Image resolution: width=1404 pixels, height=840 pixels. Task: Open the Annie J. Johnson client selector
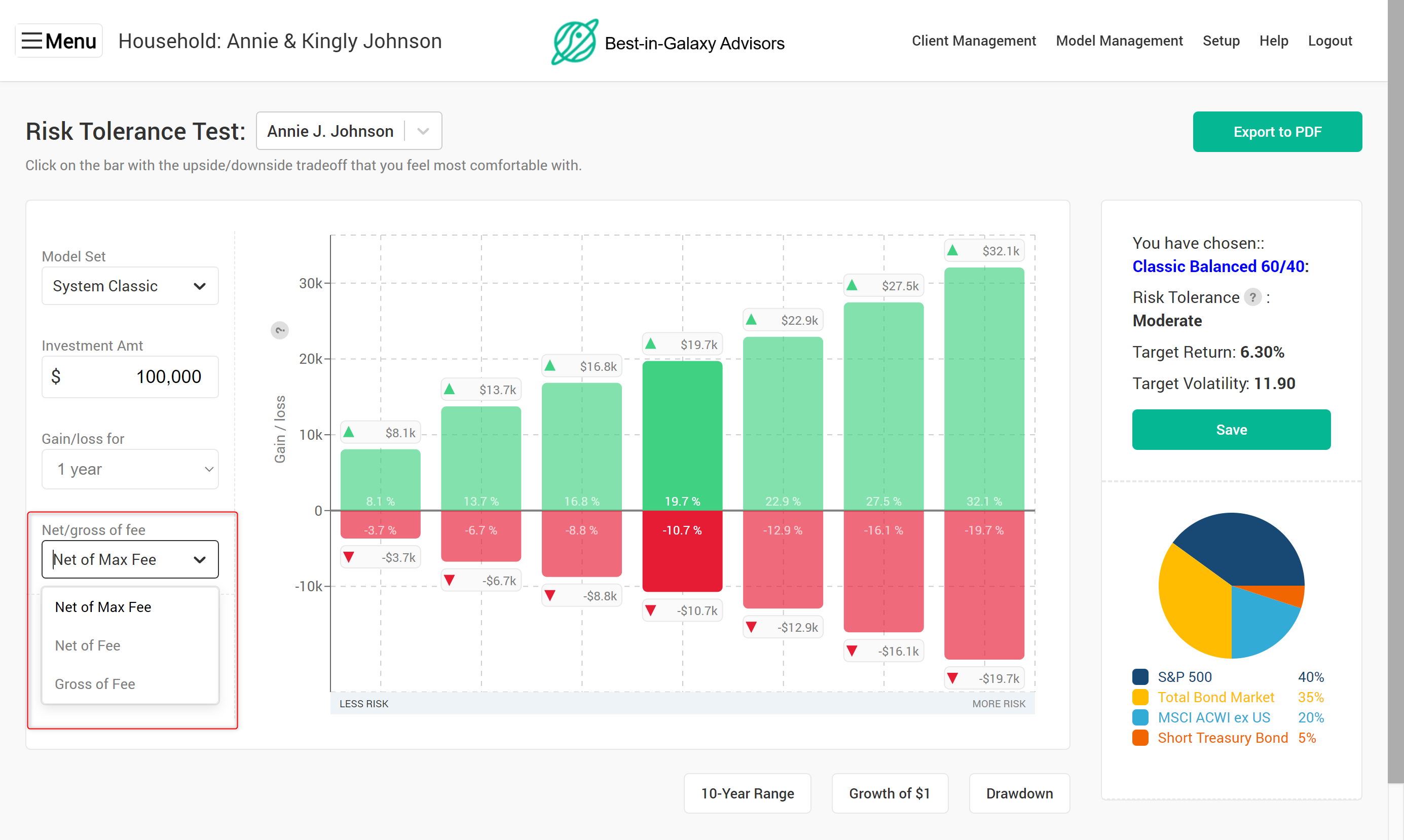pyautogui.click(x=349, y=131)
